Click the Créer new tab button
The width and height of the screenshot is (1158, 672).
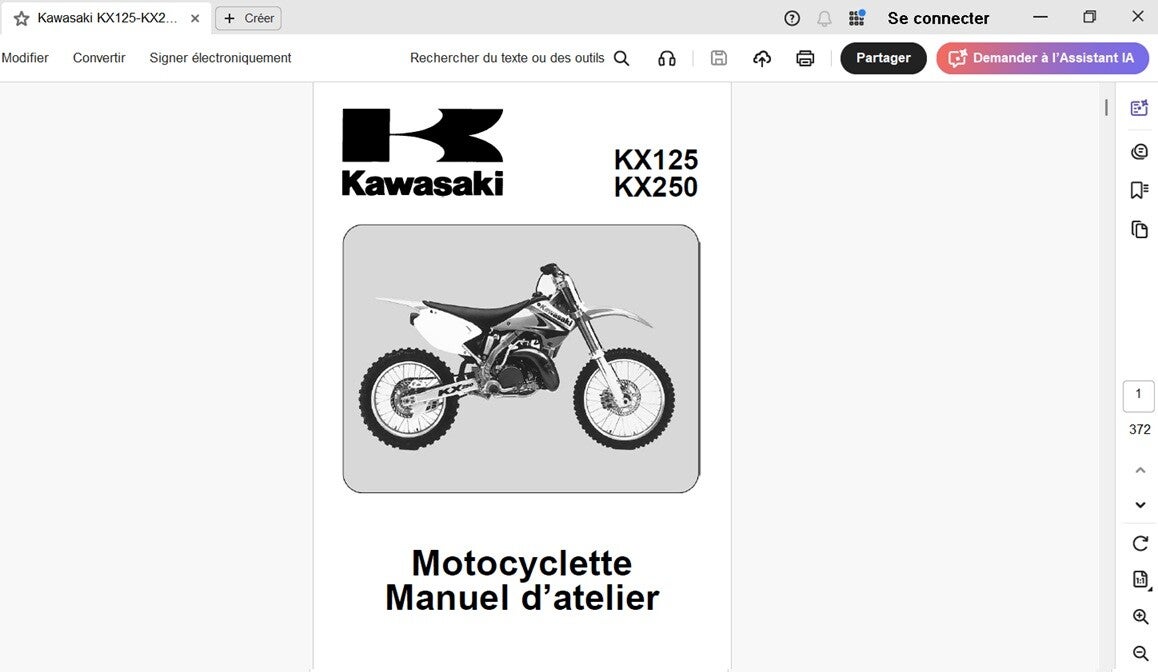click(248, 18)
